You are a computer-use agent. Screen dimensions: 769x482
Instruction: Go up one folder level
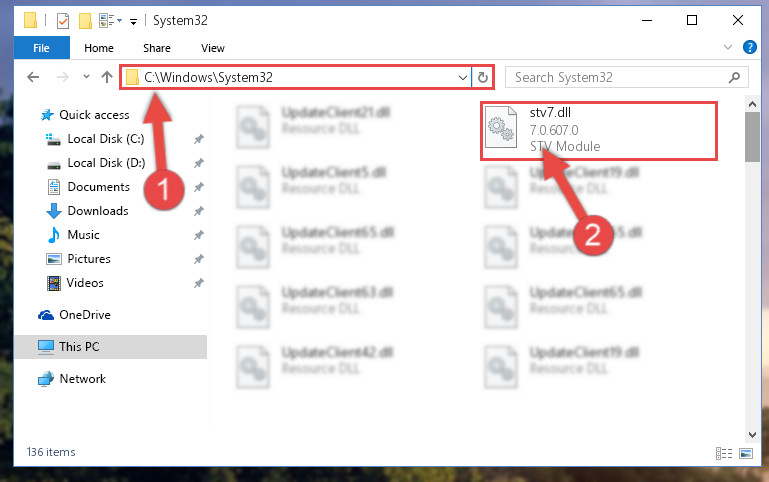[107, 77]
